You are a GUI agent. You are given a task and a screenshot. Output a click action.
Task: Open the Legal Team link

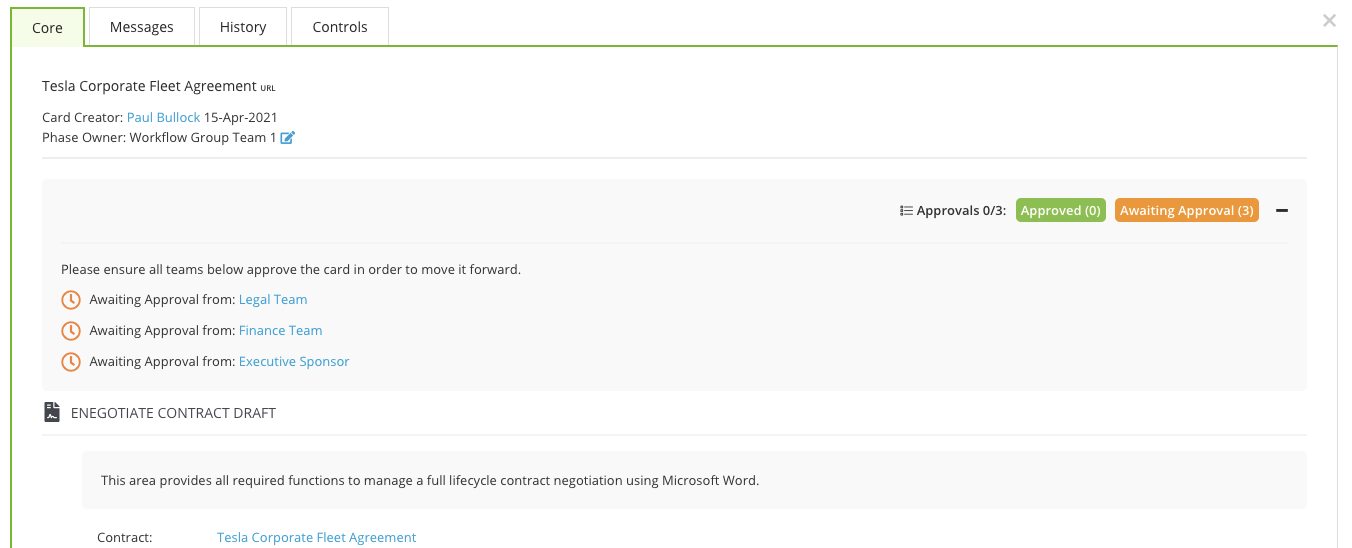pyautogui.click(x=273, y=300)
